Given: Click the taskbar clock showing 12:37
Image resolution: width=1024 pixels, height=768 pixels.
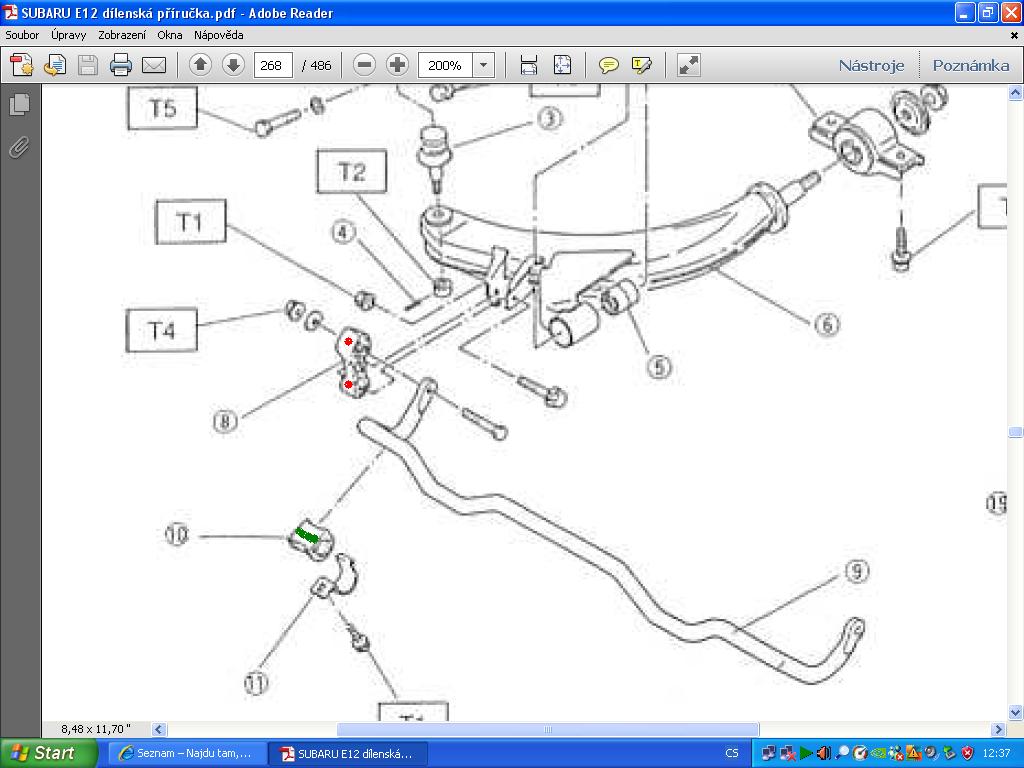Looking at the screenshot, I should coord(996,753).
